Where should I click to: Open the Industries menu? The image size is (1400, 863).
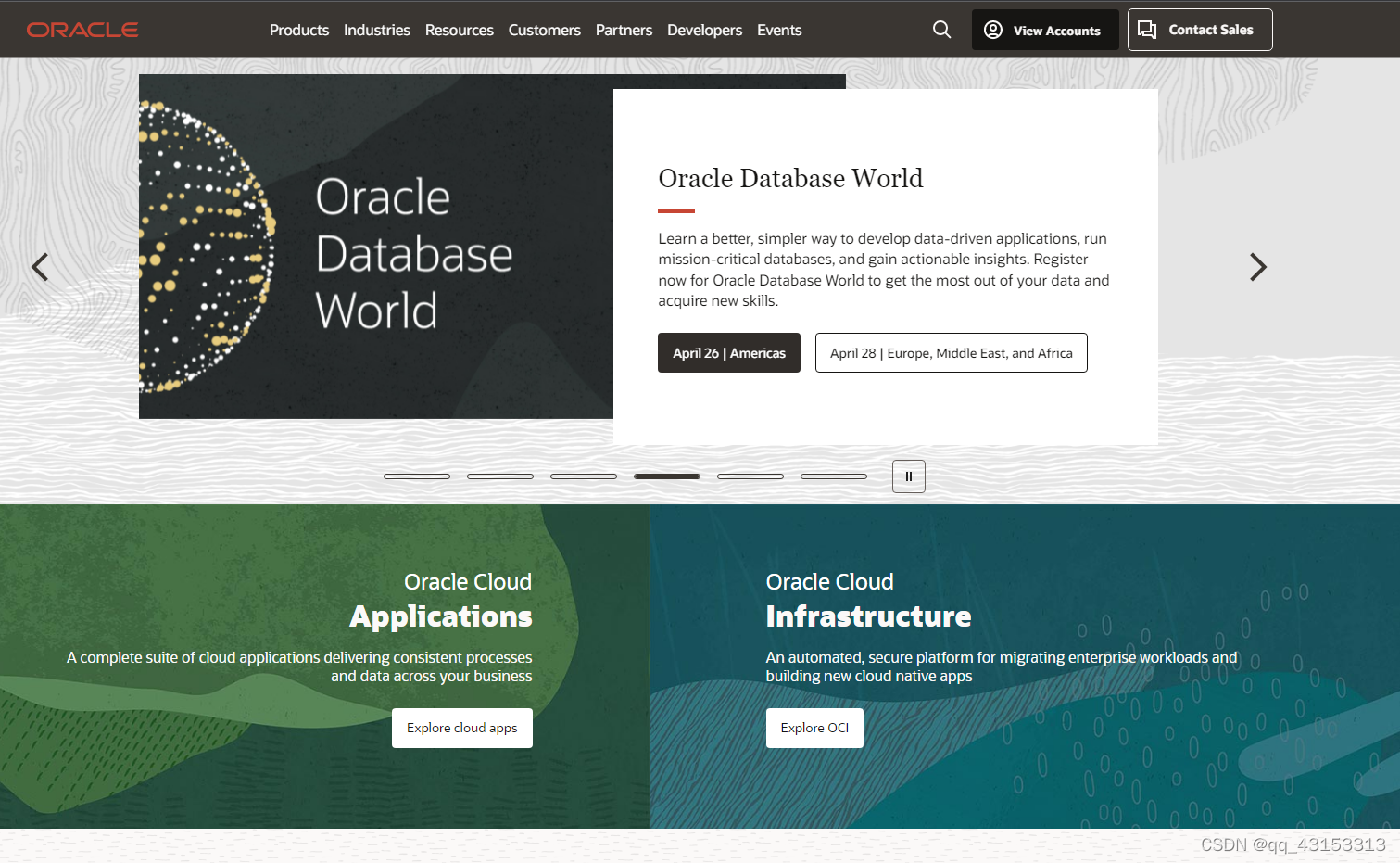[x=377, y=30]
